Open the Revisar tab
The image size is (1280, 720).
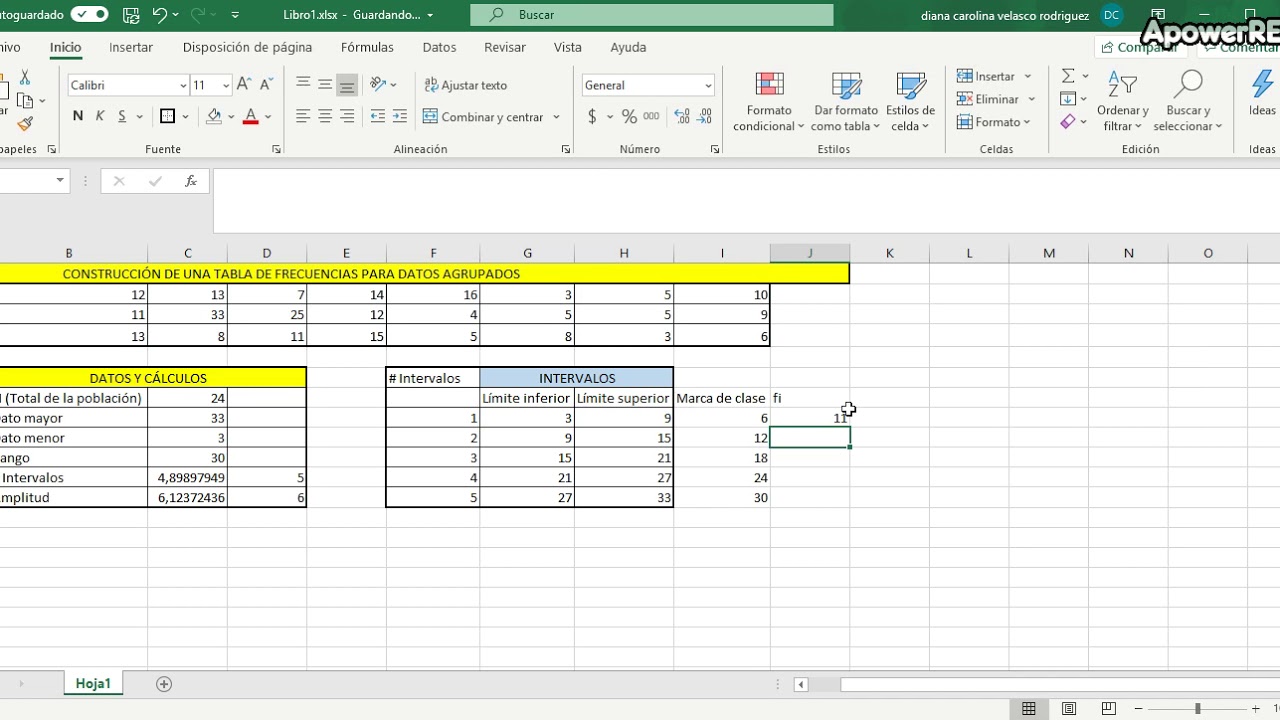tap(505, 47)
